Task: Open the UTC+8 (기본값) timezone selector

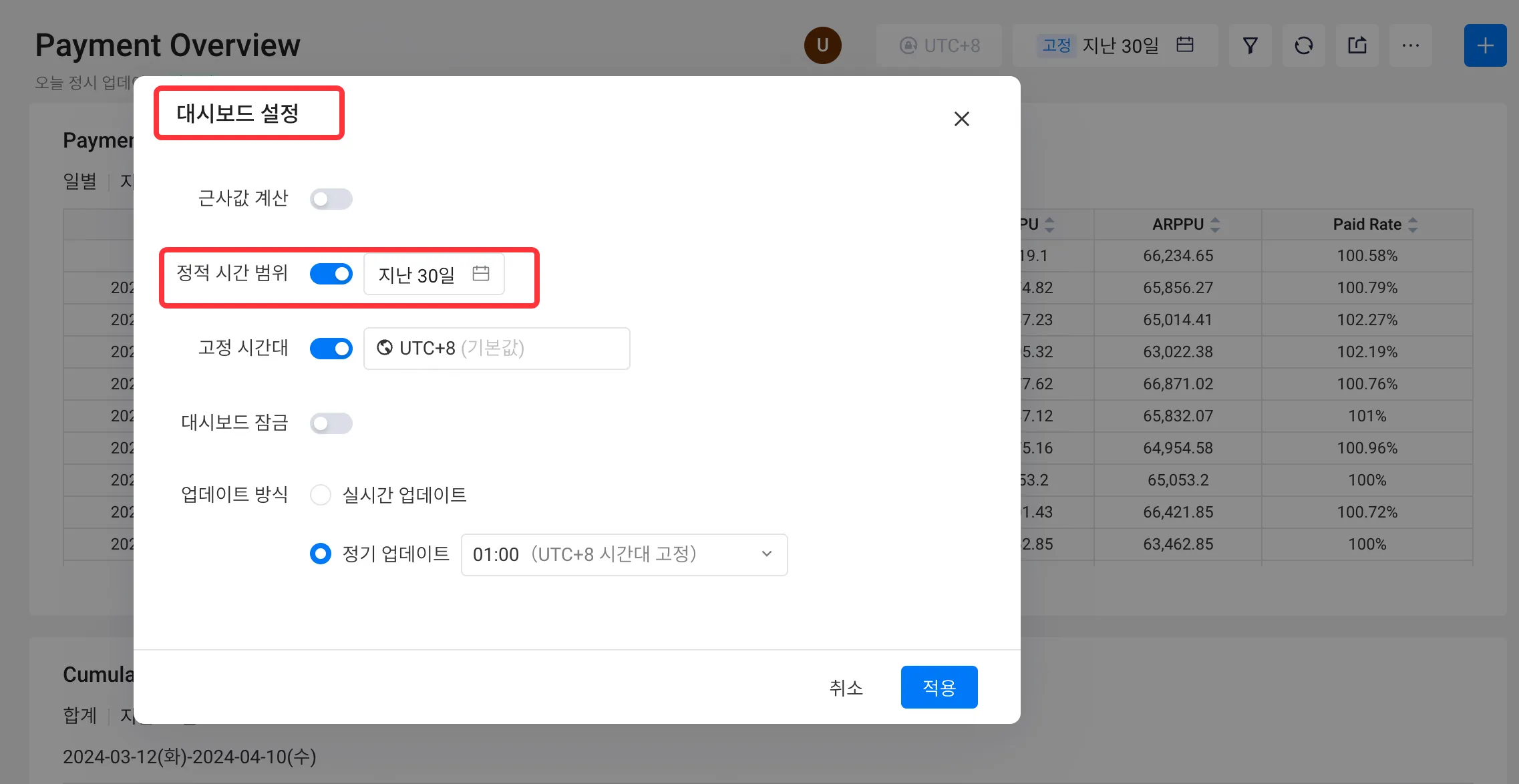Action: tap(496, 349)
